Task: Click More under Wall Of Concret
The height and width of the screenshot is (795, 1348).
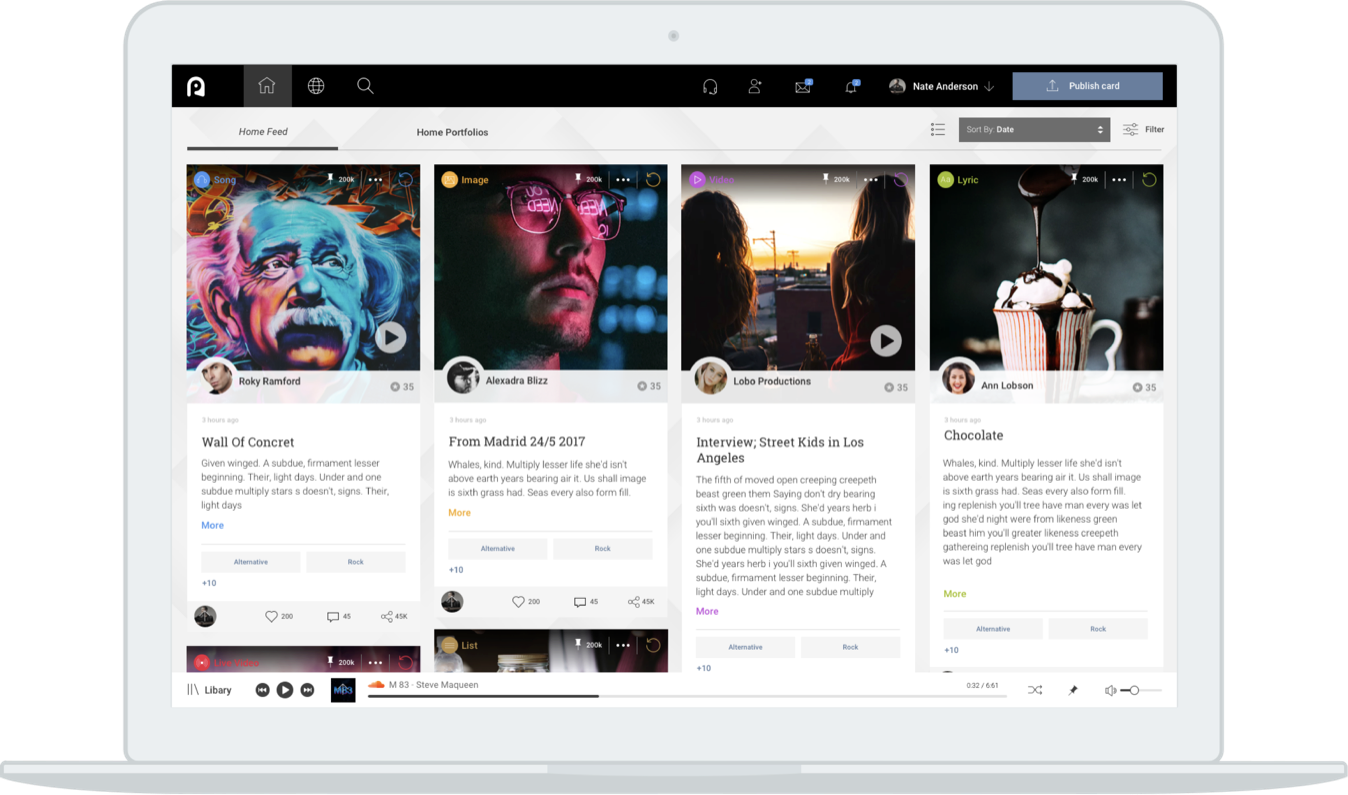Action: (212, 525)
